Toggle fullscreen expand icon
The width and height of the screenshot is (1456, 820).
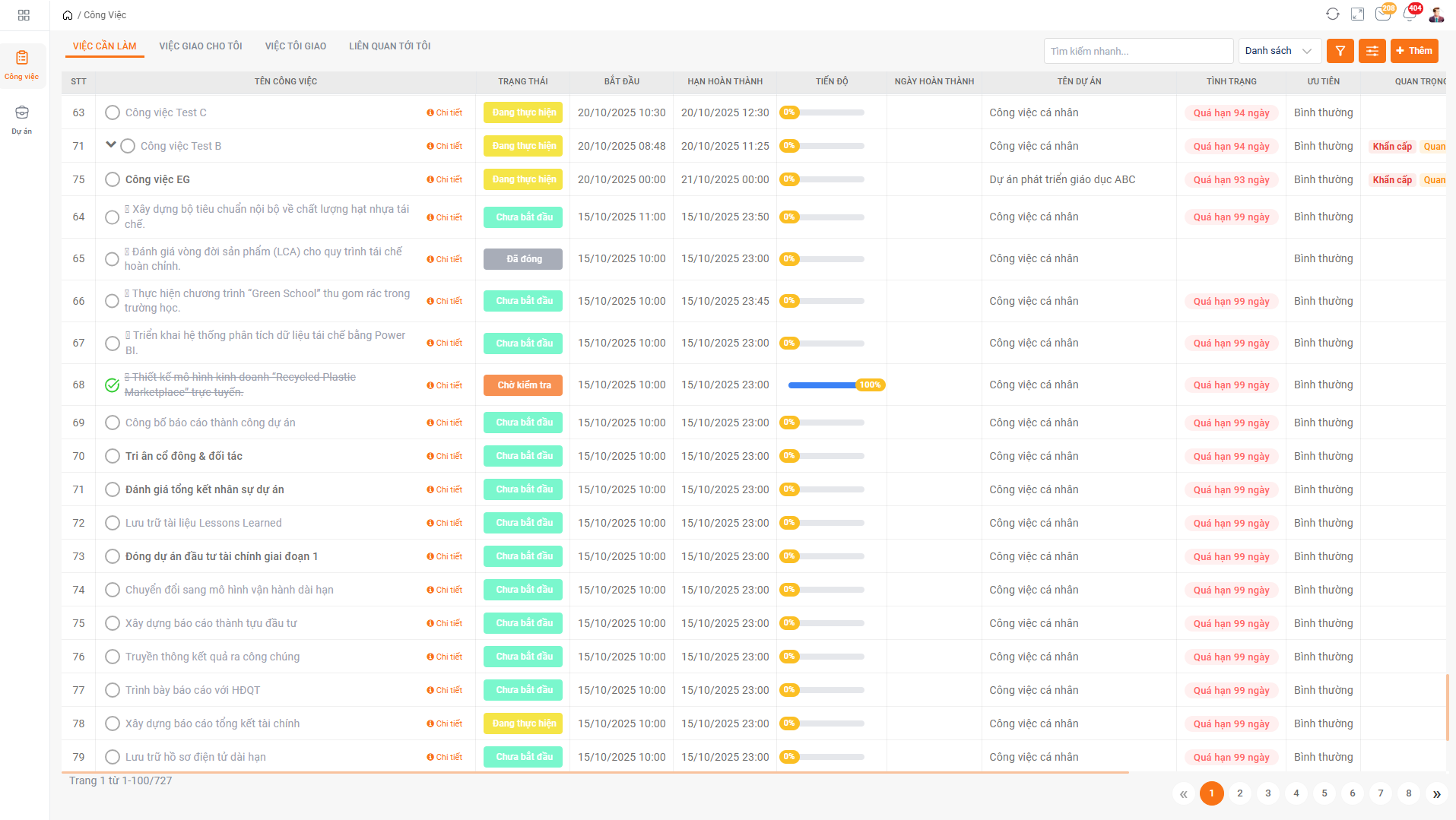(x=1357, y=14)
